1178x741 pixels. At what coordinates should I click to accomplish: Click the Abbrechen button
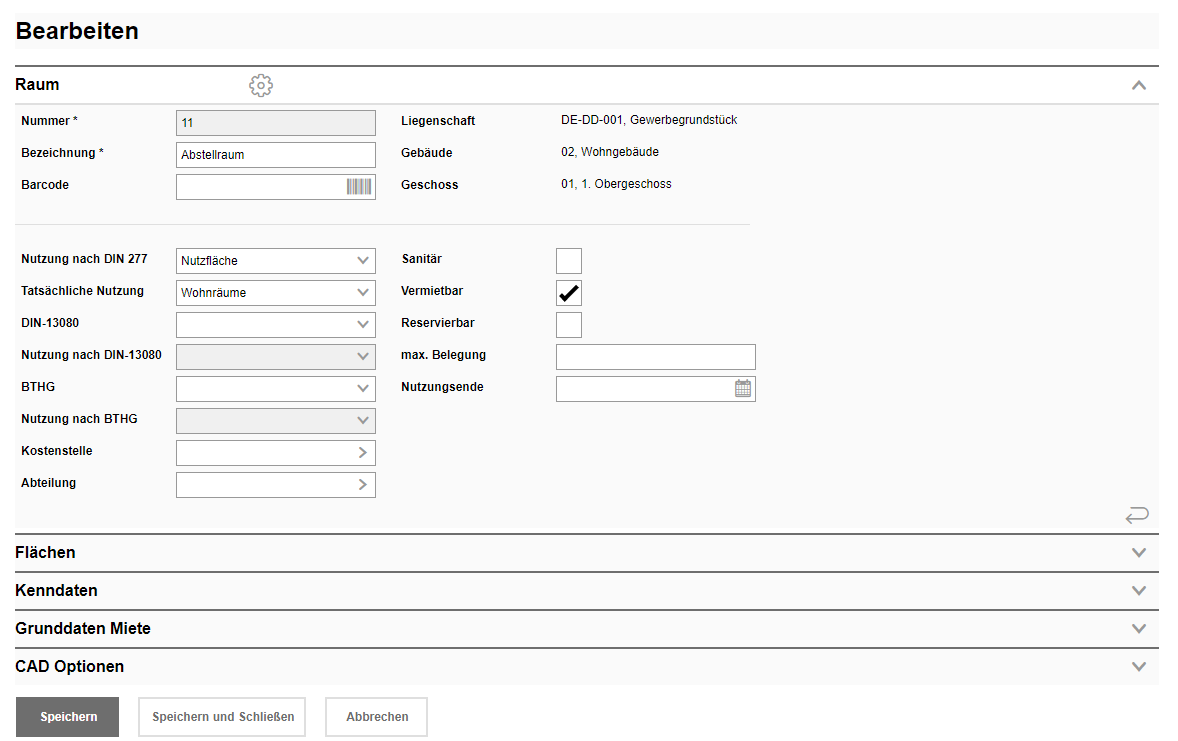click(377, 717)
